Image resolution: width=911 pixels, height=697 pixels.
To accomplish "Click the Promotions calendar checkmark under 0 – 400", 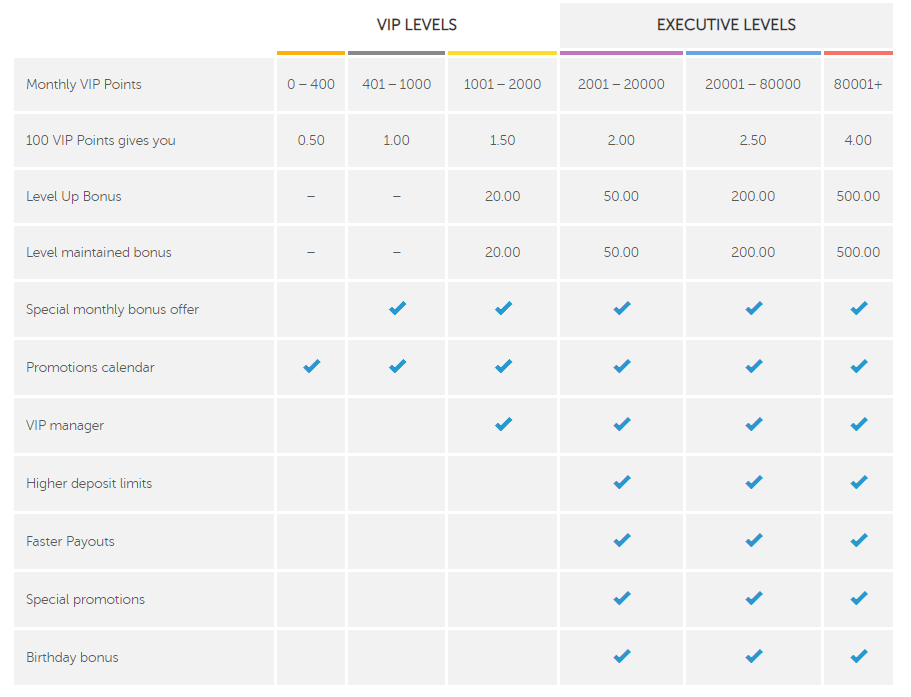I will (x=311, y=366).
